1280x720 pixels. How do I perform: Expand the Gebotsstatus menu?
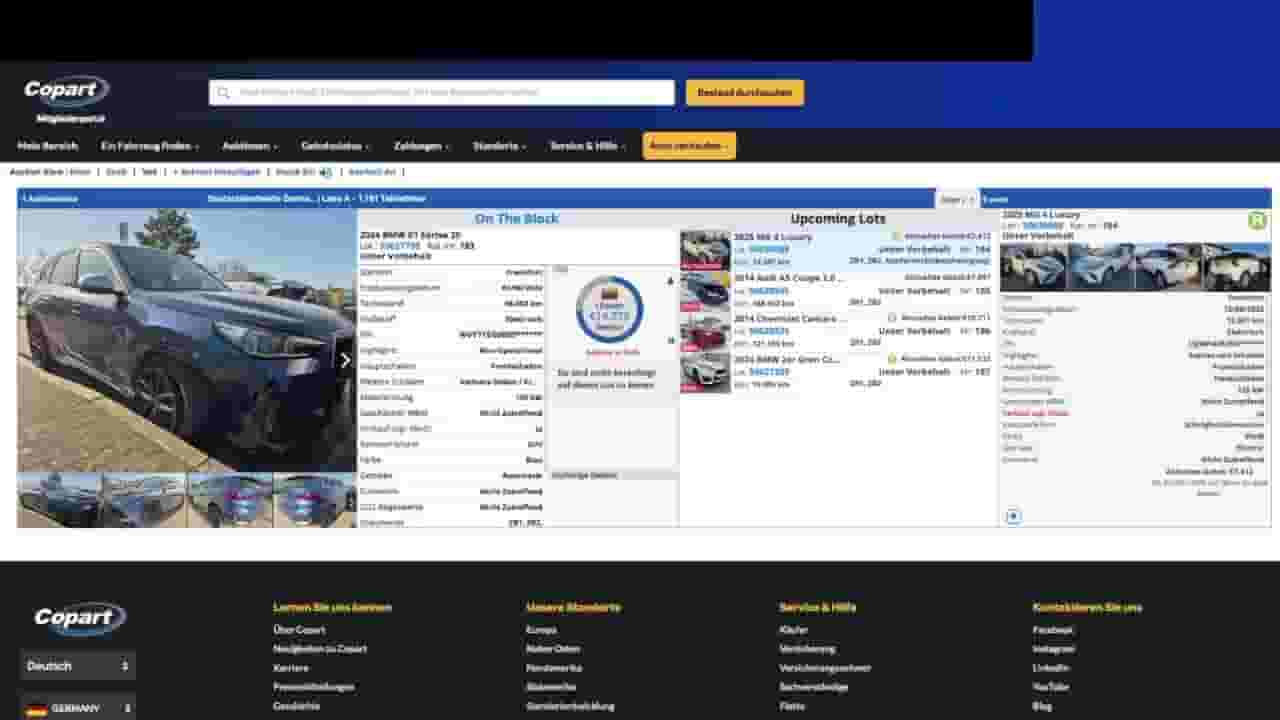pos(336,146)
